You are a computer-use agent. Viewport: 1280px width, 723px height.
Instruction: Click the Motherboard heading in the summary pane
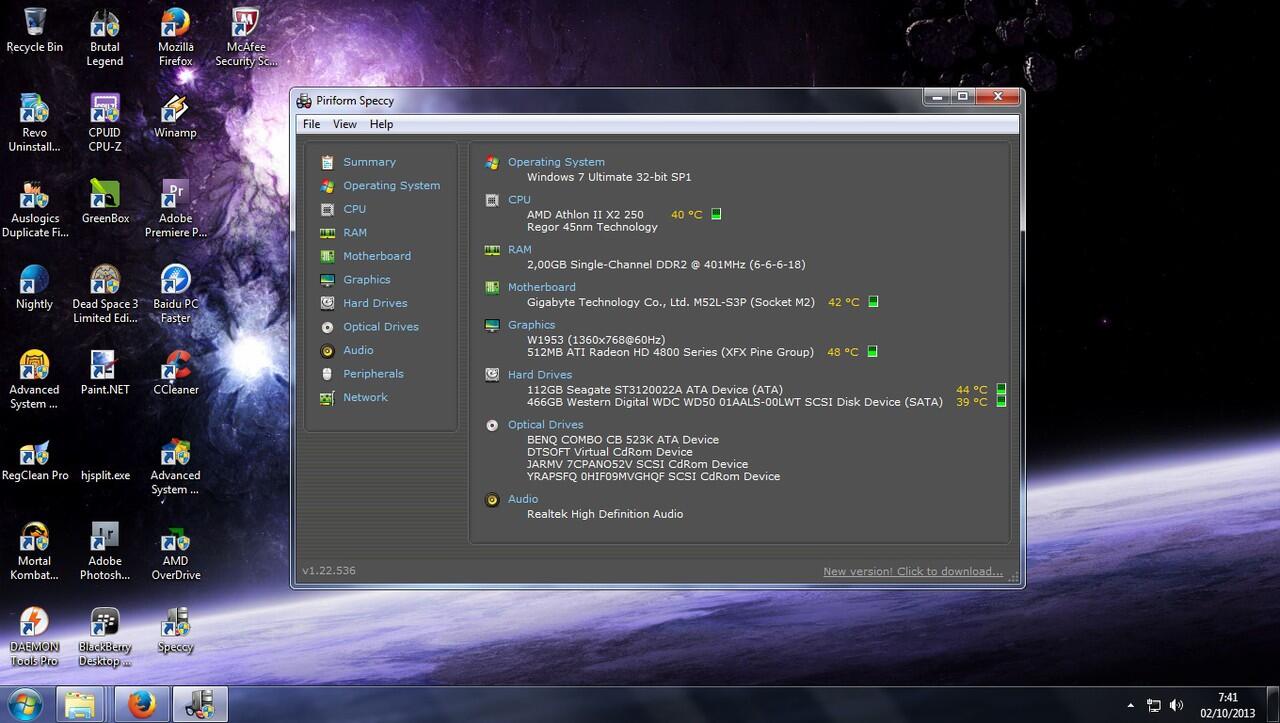click(x=542, y=287)
